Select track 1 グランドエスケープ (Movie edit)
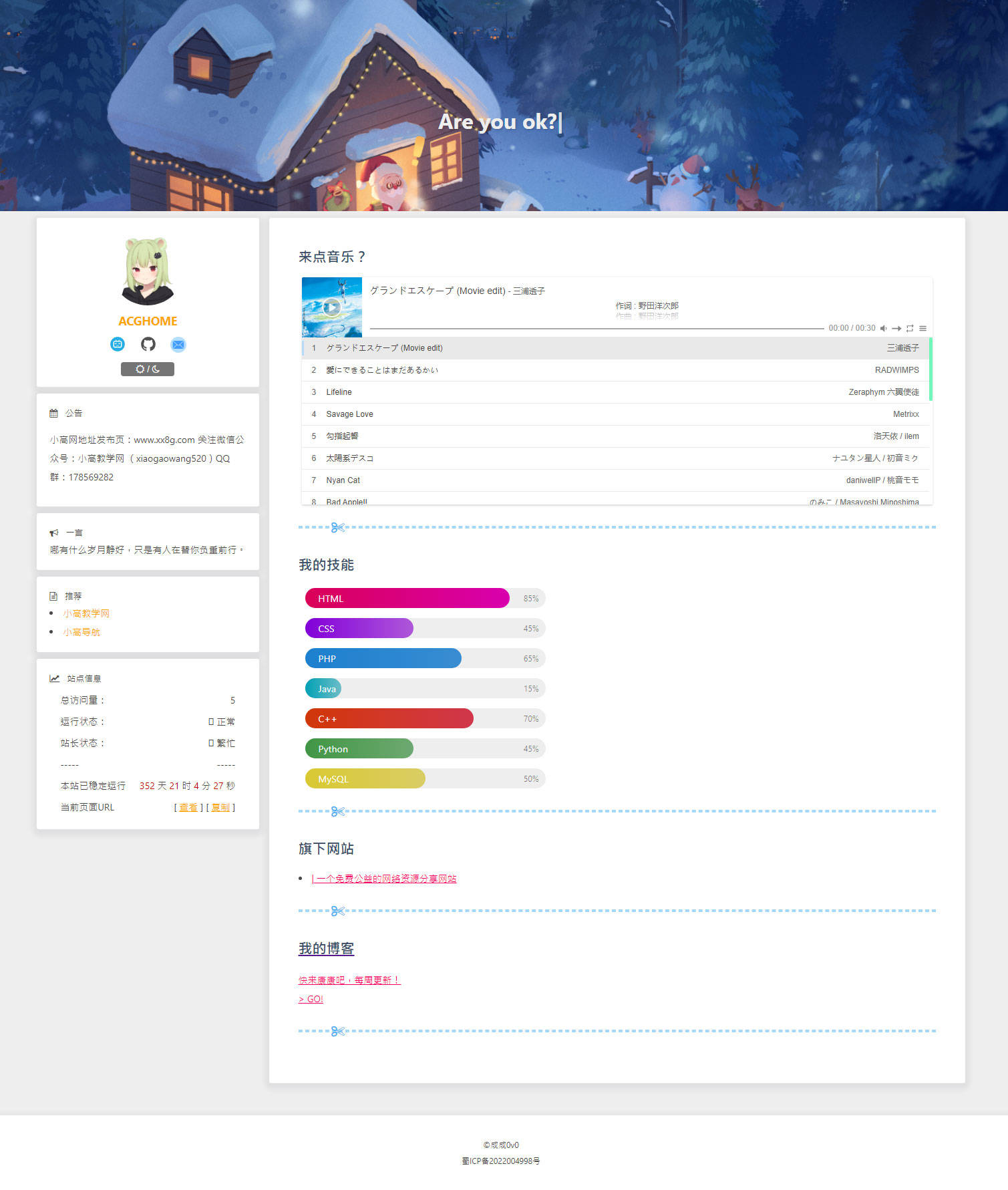This screenshot has width=1008, height=1190. 615,348
